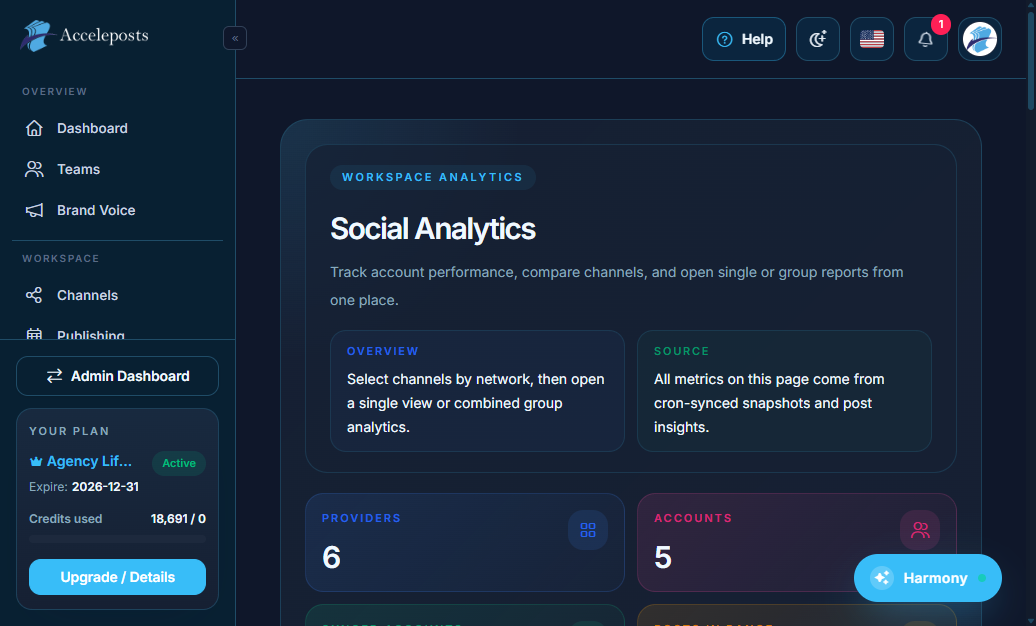This screenshot has width=1036, height=626.
Task: Click the Providers grid icon
Action: pyautogui.click(x=588, y=530)
